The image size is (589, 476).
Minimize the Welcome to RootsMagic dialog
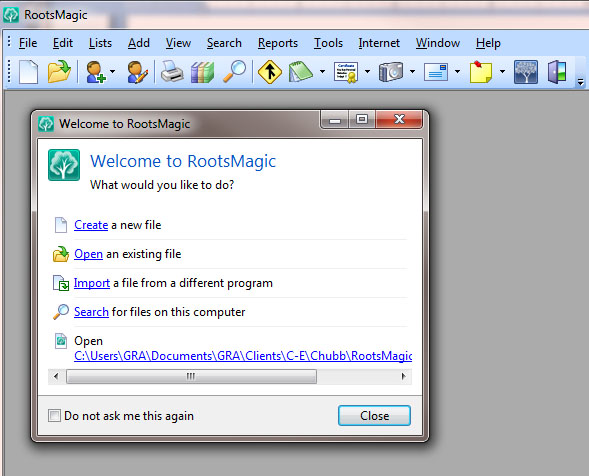pos(335,119)
